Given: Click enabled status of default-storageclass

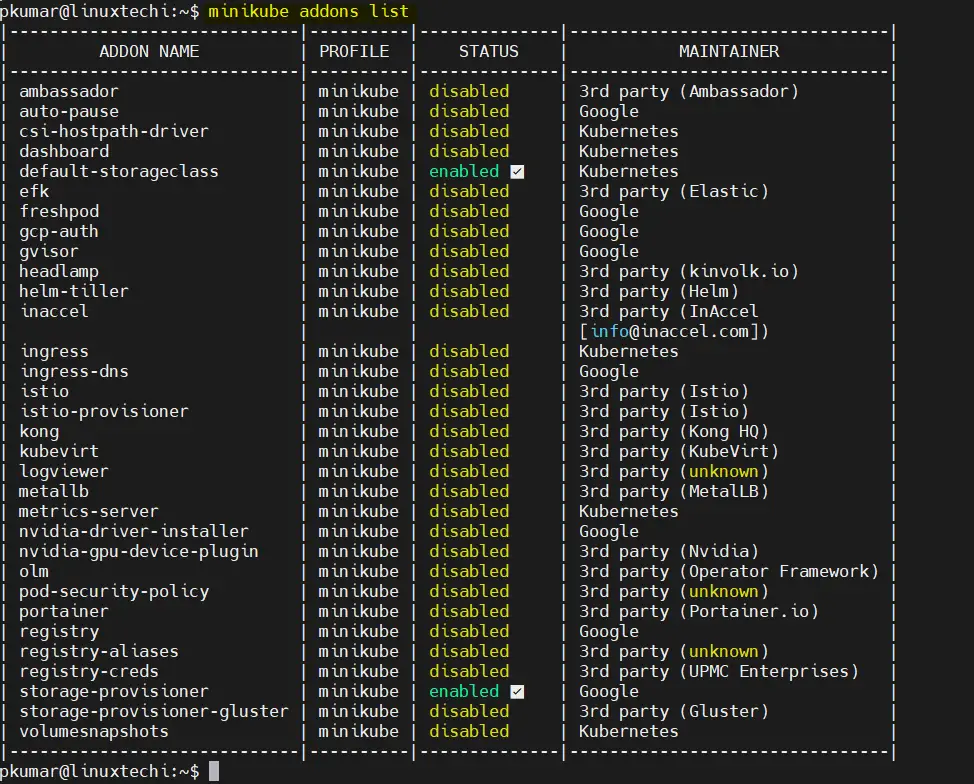Looking at the screenshot, I should tap(464, 171).
